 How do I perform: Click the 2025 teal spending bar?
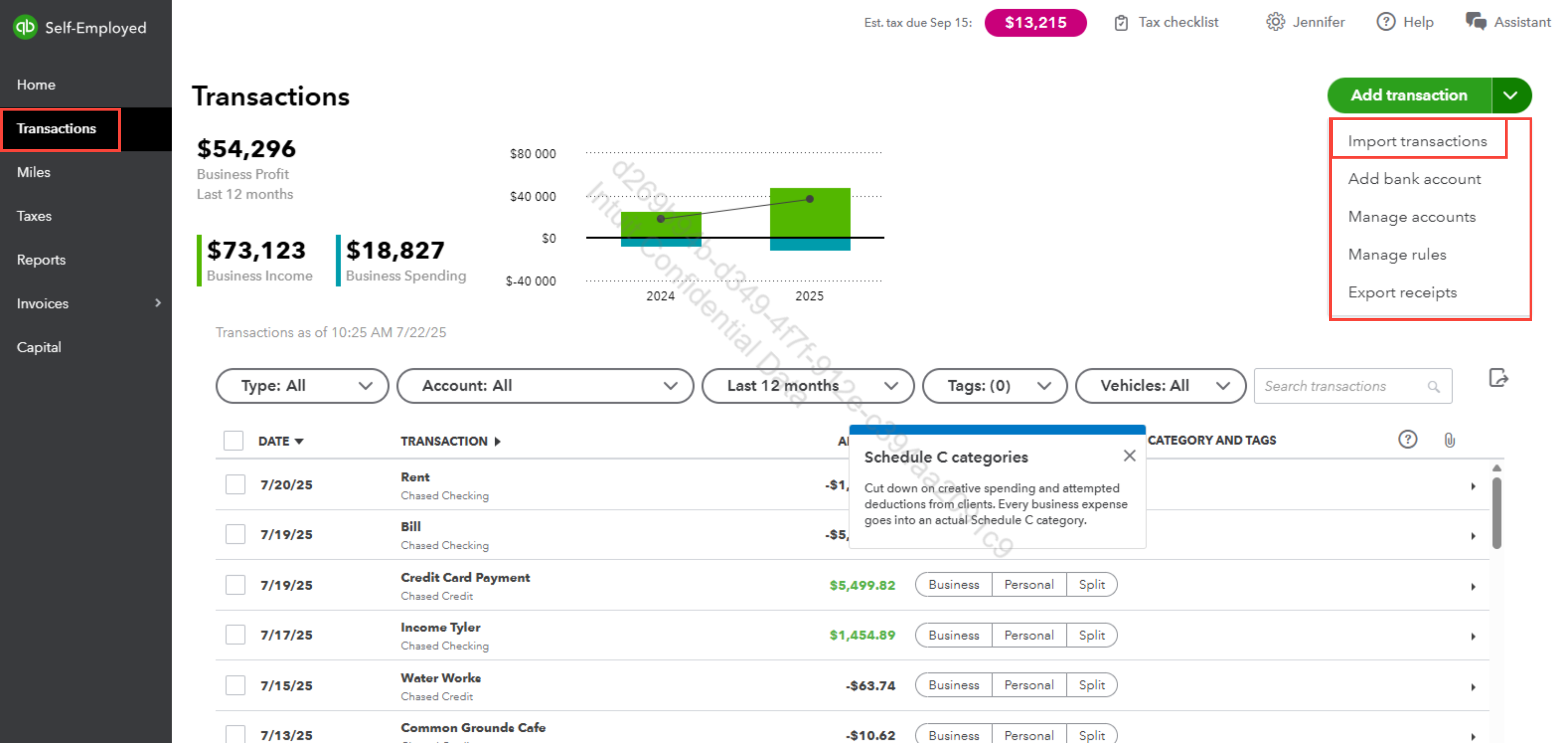click(809, 244)
